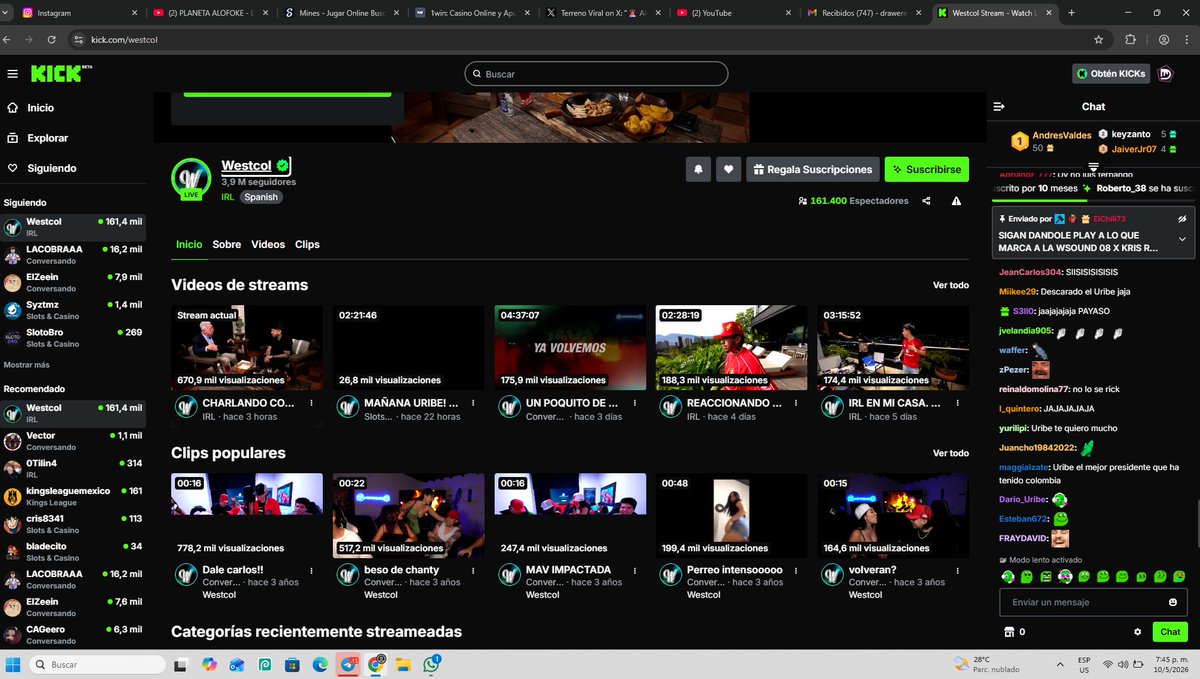Open Windows Start menu
Viewport: 1200px width, 679px height.
pos(14,664)
